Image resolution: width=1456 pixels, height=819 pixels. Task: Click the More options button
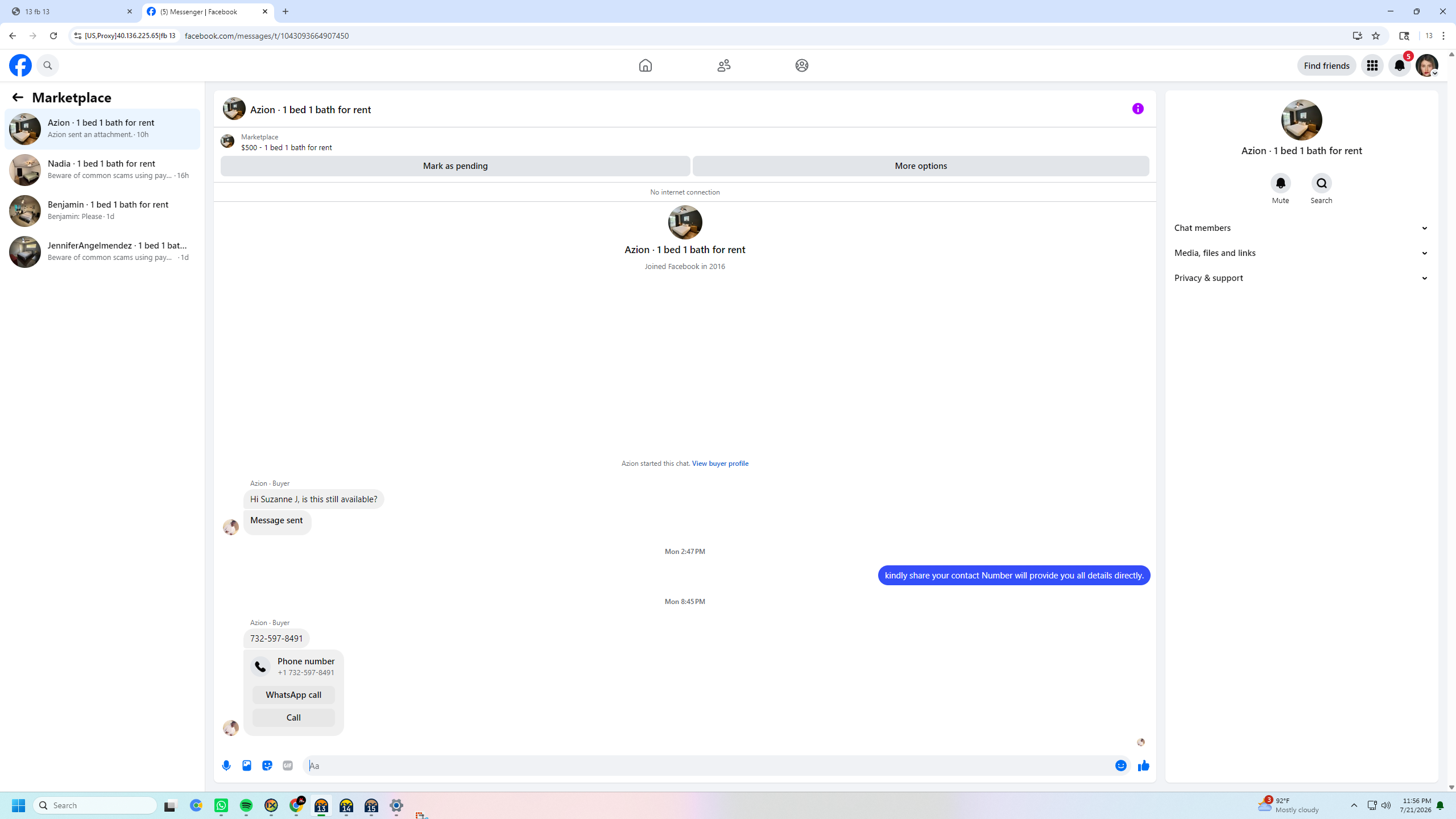click(x=921, y=166)
